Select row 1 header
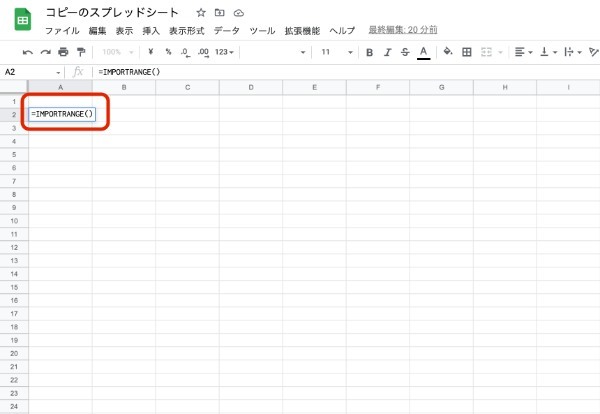 [14, 101]
